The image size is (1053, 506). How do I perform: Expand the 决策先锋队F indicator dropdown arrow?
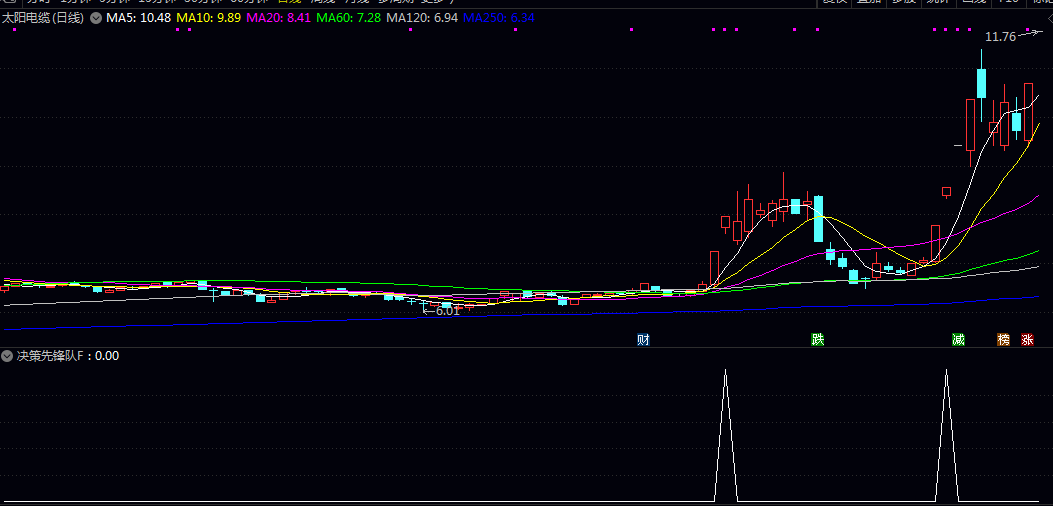tap(8, 355)
